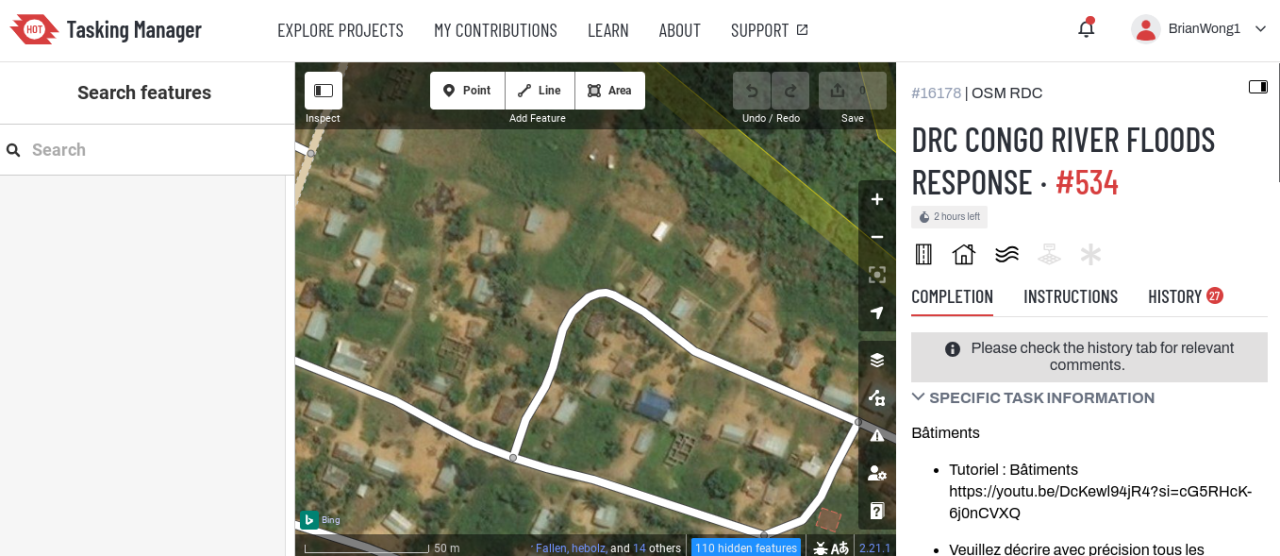Select the Line add-feature tool
This screenshot has width=1280, height=556.
[540, 90]
